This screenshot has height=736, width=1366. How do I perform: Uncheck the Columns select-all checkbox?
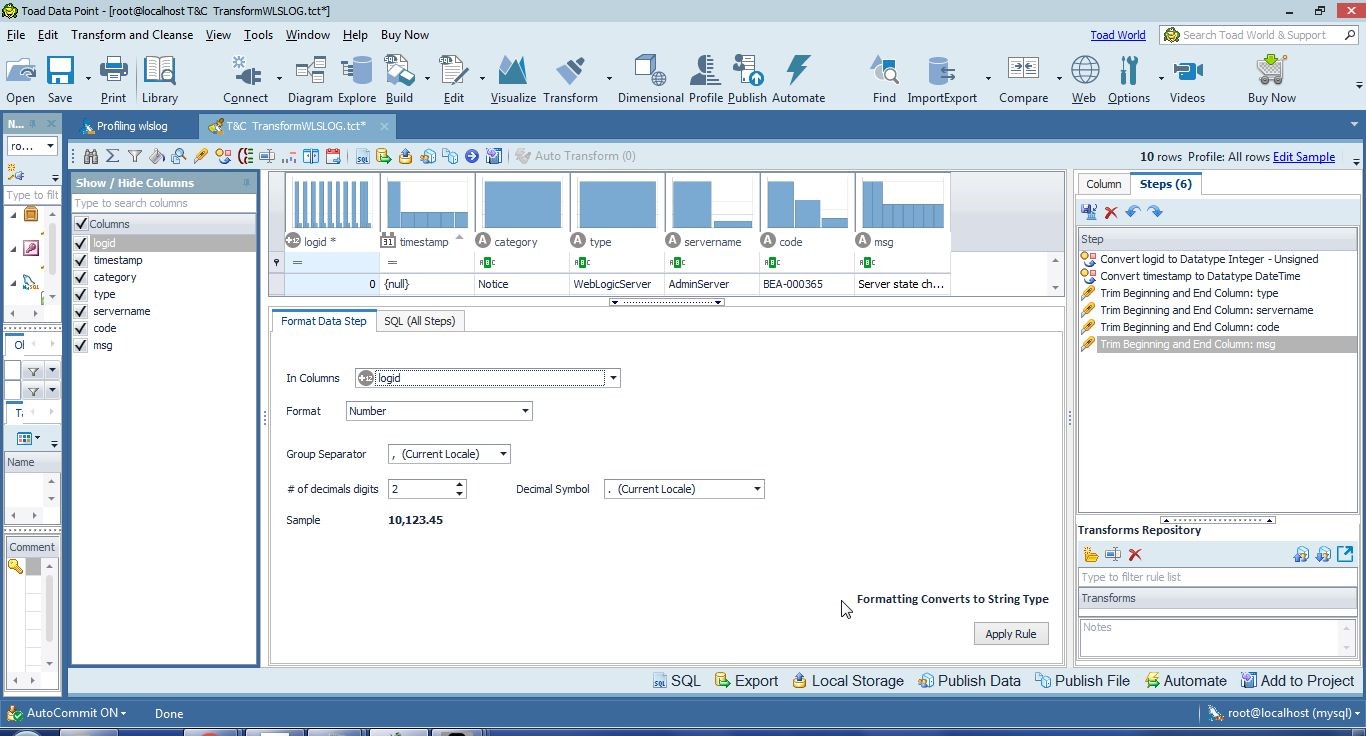pyautogui.click(x=81, y=224)
